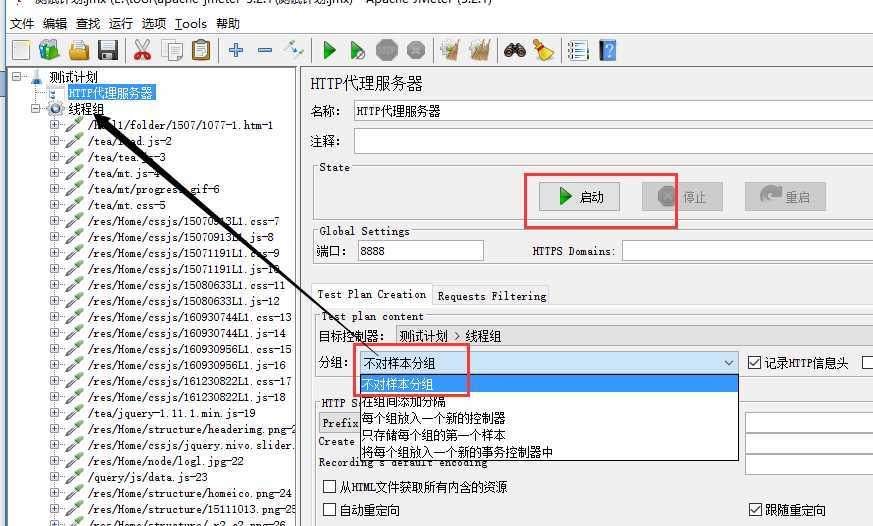The height and width of the screenshot is (526, 873).
Task: Open Help with question mark icon
Action: (608, 51)
